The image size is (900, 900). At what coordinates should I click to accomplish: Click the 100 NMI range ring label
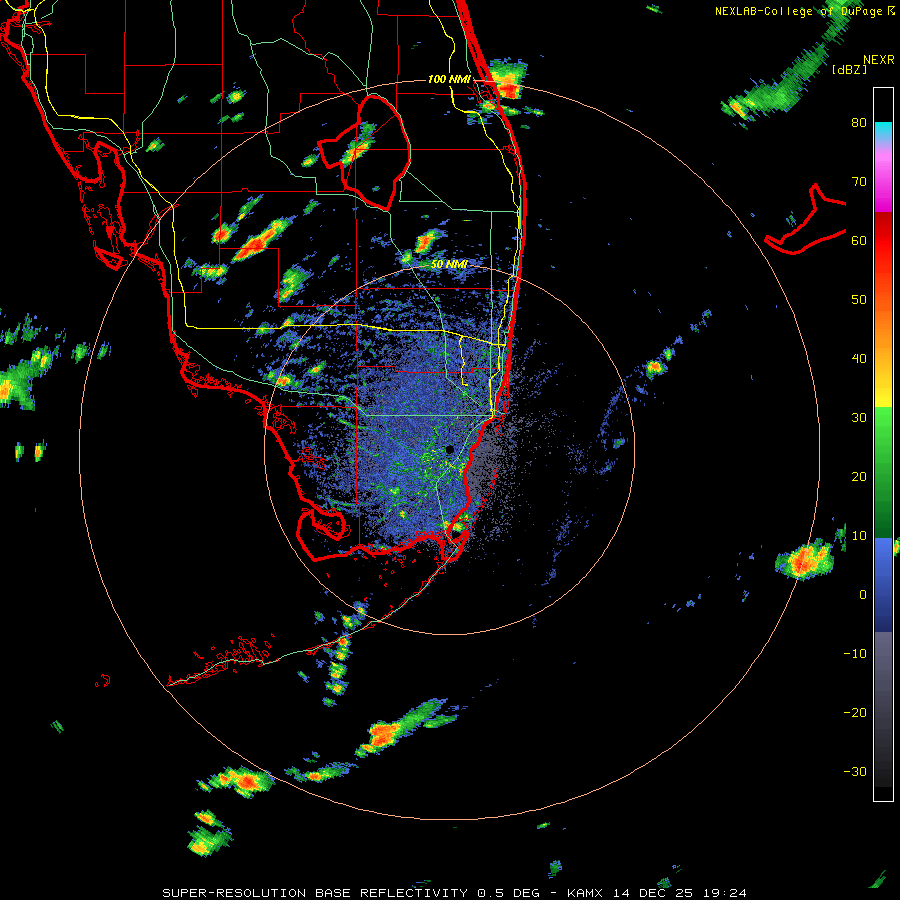click(449, 79)
